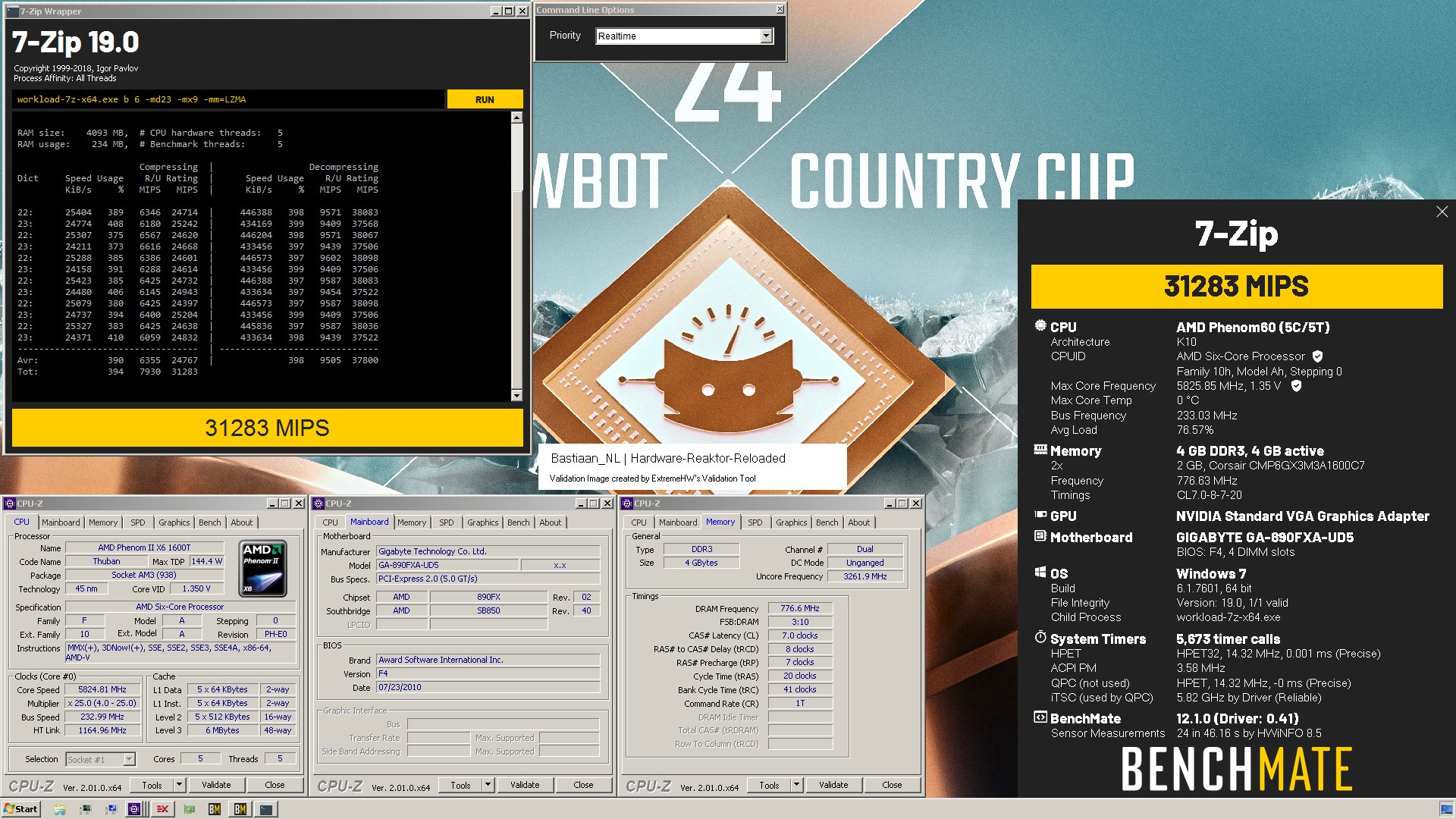Viewport: 1456px width, 819px height.
Task: Click the BM taskbar button next to terminal icon
Action: (240, 809)
